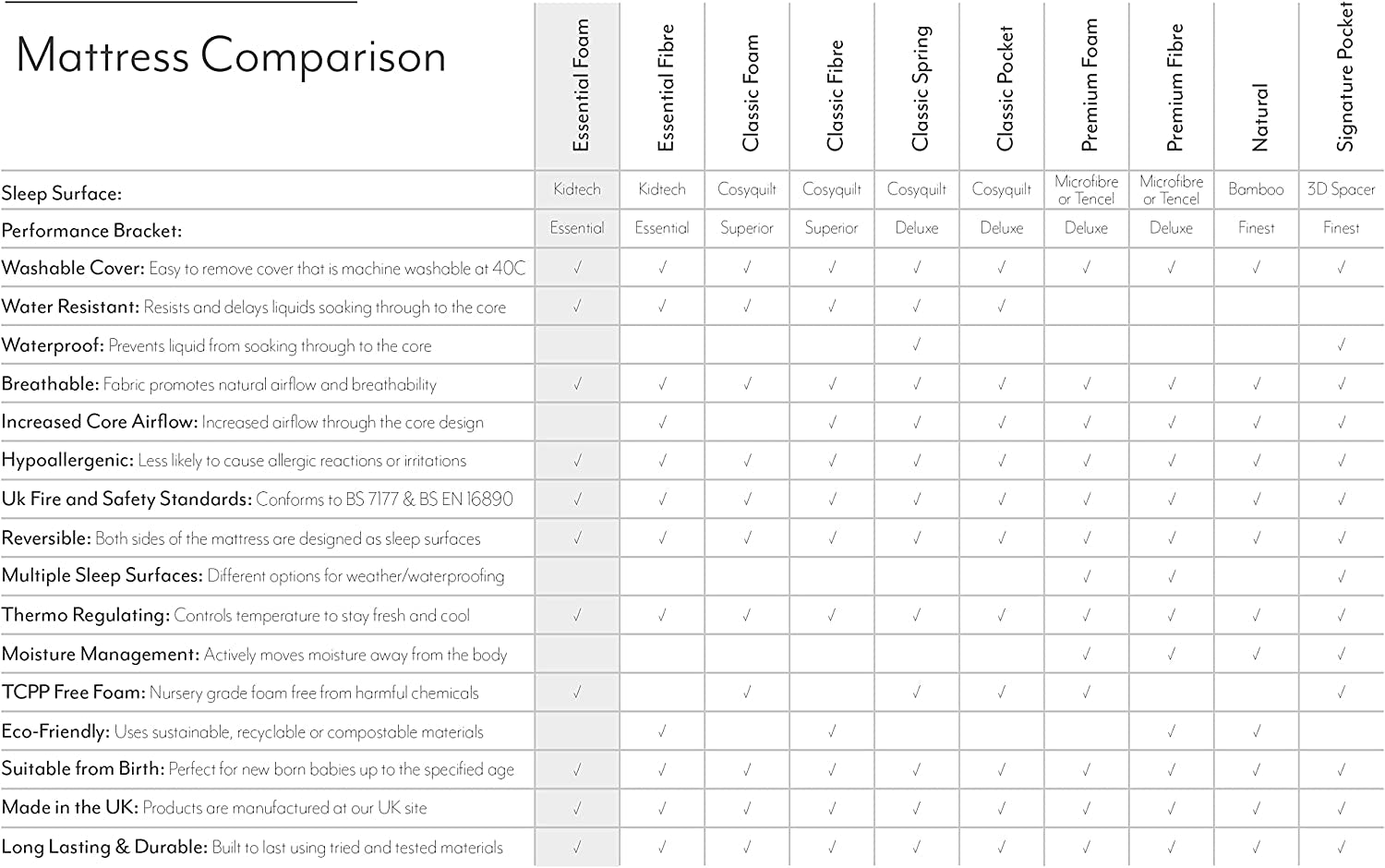
Task: Click the Classic Spring column heading
Action: pos(919,89)
